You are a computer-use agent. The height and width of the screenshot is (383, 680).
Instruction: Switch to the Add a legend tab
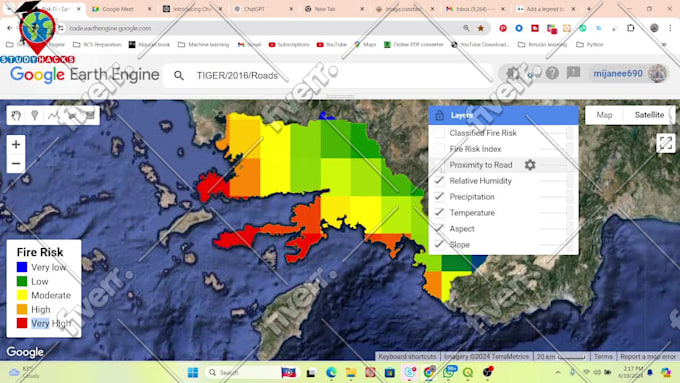pyautogui.click(x=546, y=9)
